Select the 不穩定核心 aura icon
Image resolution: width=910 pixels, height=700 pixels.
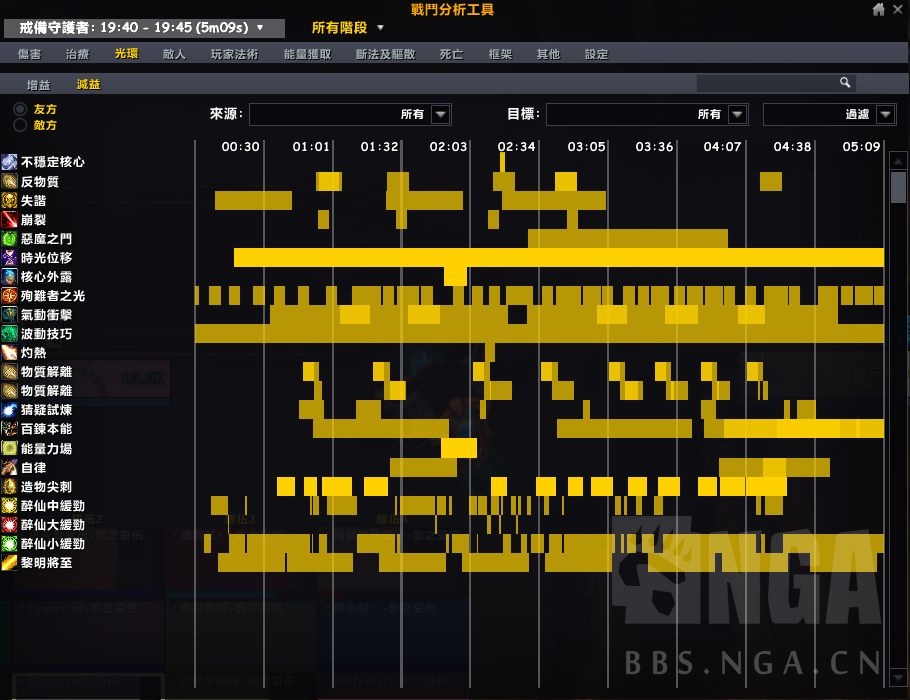coord(9,163)
